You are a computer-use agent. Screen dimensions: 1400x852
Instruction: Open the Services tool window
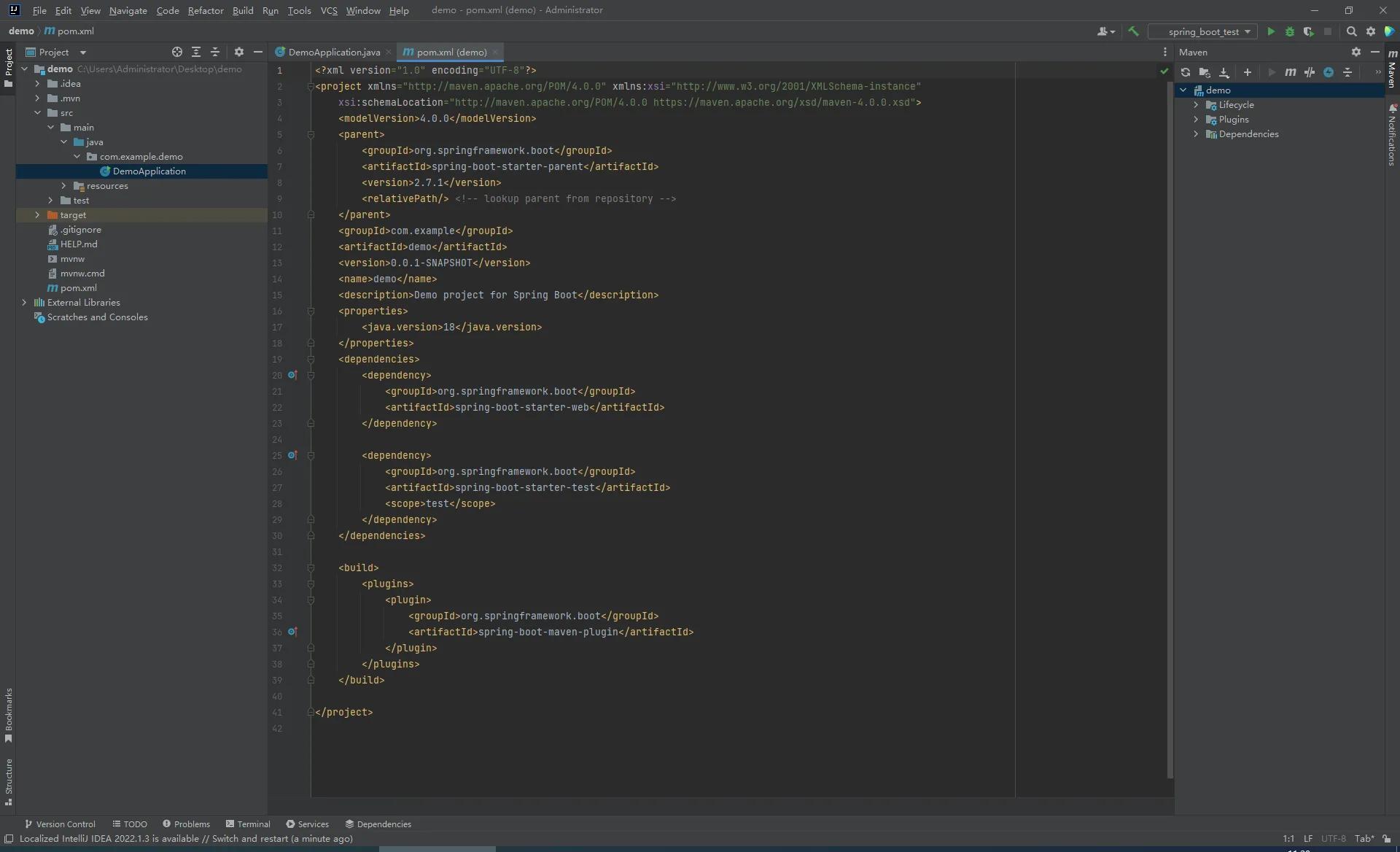pos(313,824)
